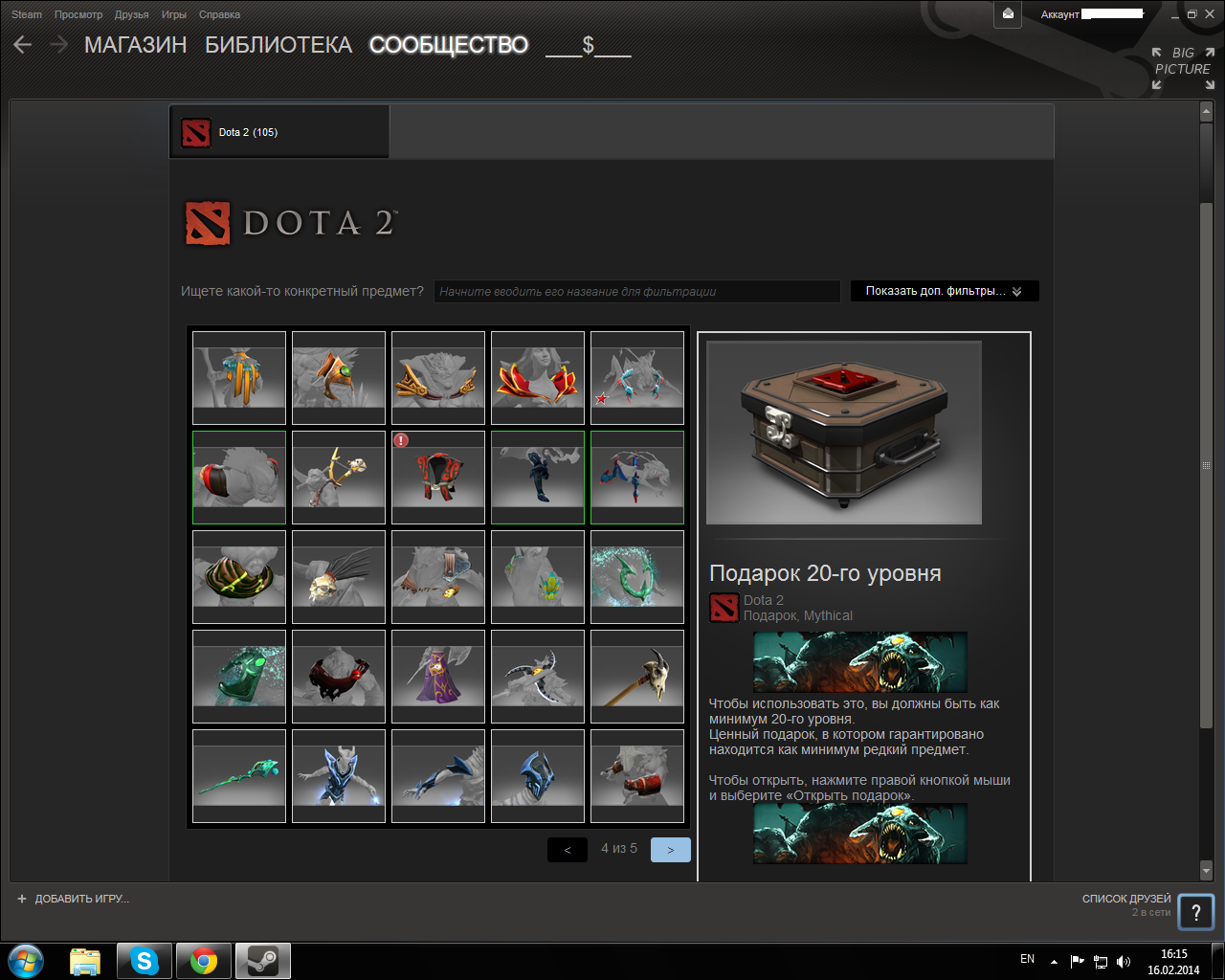This screenshot has width=1225, height=980.
Task: Select the green serpentine staff item
Action: pos(239,776)
